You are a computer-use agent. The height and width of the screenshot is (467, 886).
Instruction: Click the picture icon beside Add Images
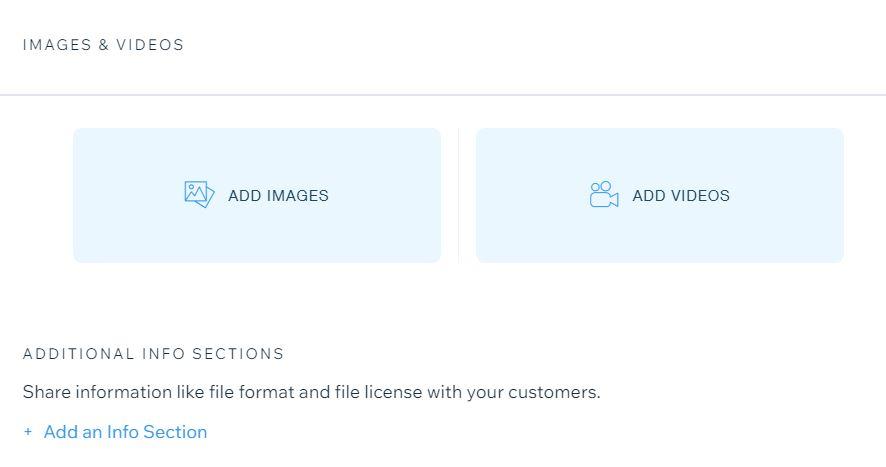199,194
